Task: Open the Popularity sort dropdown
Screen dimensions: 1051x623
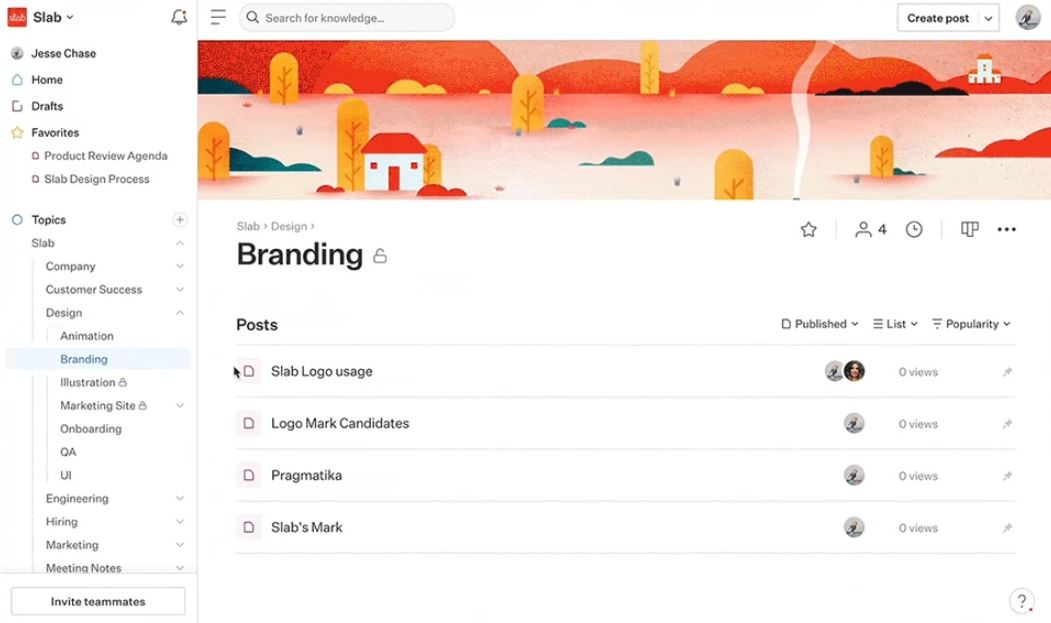Action: 971,324
